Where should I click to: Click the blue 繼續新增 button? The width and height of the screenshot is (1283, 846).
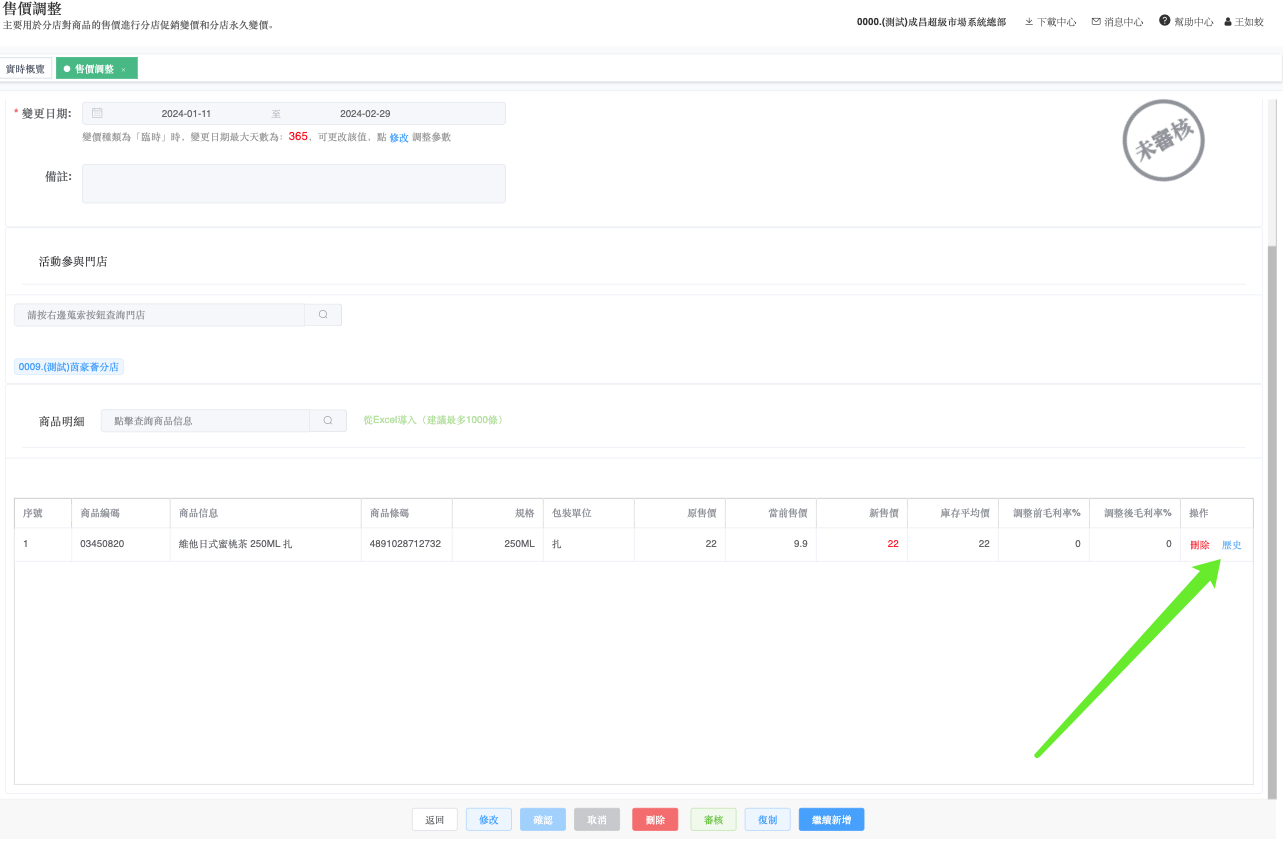coord(832,820)
